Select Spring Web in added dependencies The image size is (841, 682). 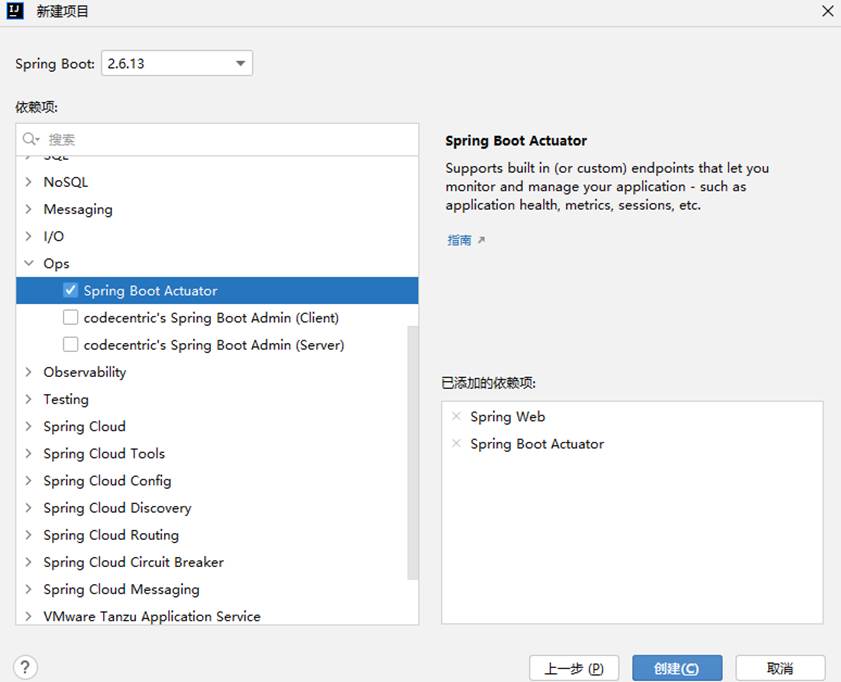pyautogui.click(x=507, y=417)
